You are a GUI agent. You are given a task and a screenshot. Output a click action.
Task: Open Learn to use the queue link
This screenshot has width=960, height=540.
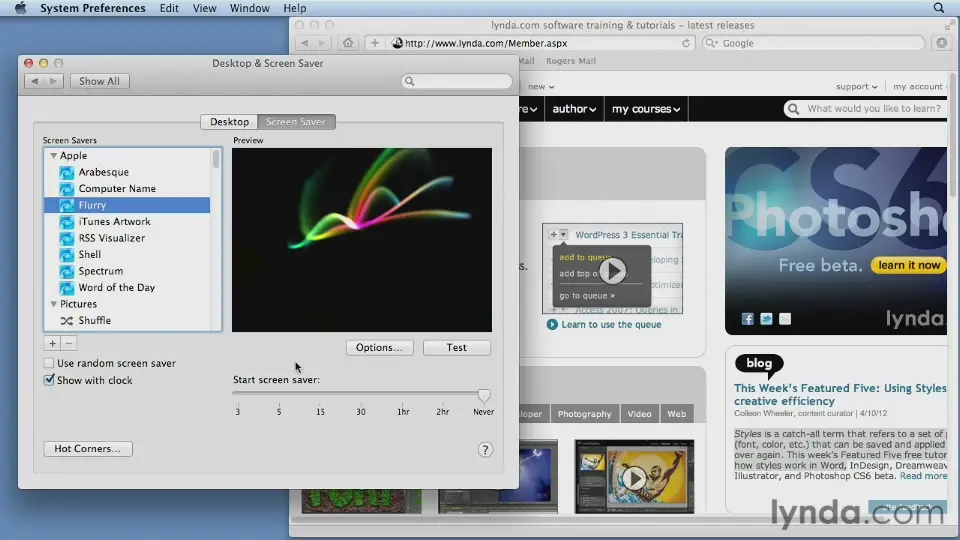(611, 324)
